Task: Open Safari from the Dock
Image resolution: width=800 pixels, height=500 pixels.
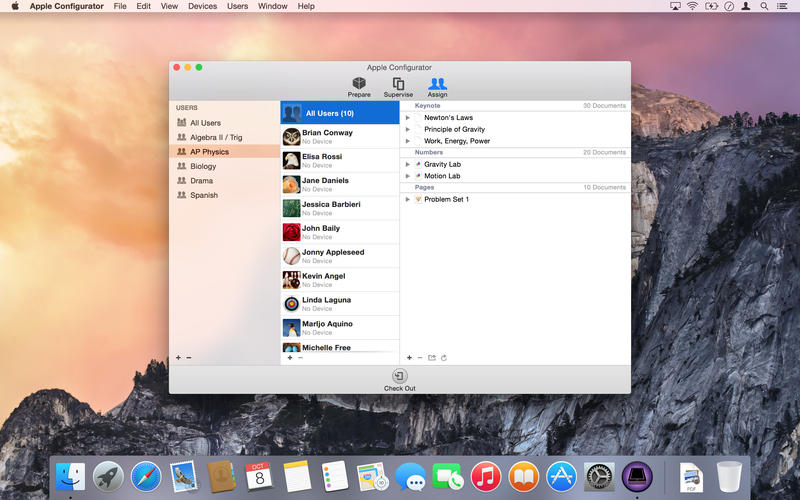Action: [146, 476]
